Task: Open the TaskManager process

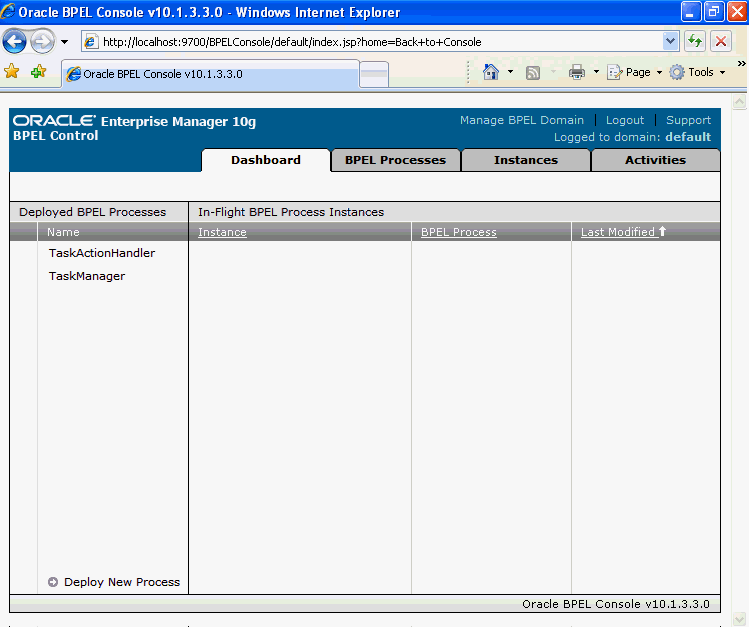Action: click(87, 276)
